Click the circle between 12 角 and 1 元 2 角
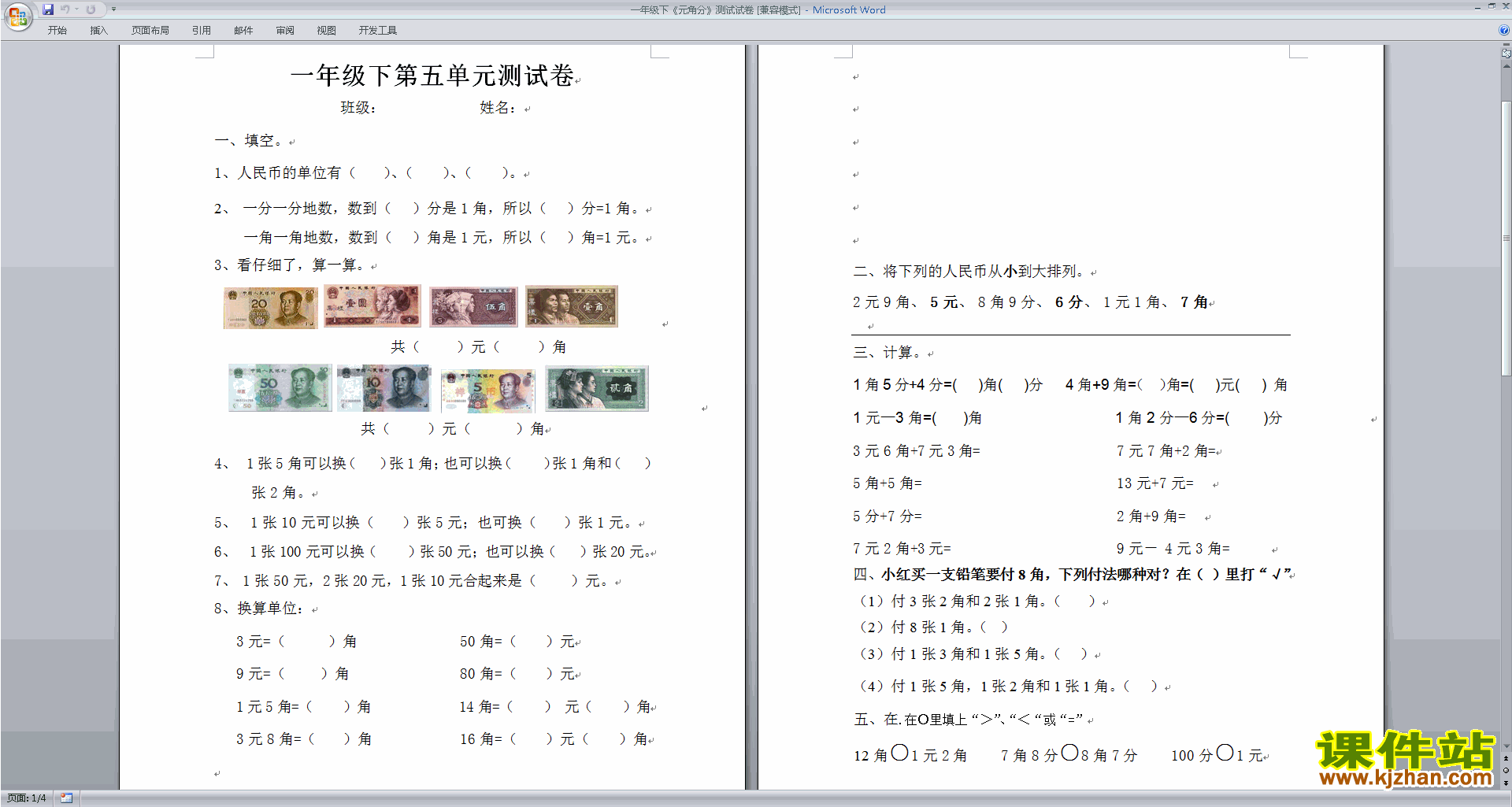Image resolution: width=1512 pixels, height=807 pixels. click(x=899, y=753)
